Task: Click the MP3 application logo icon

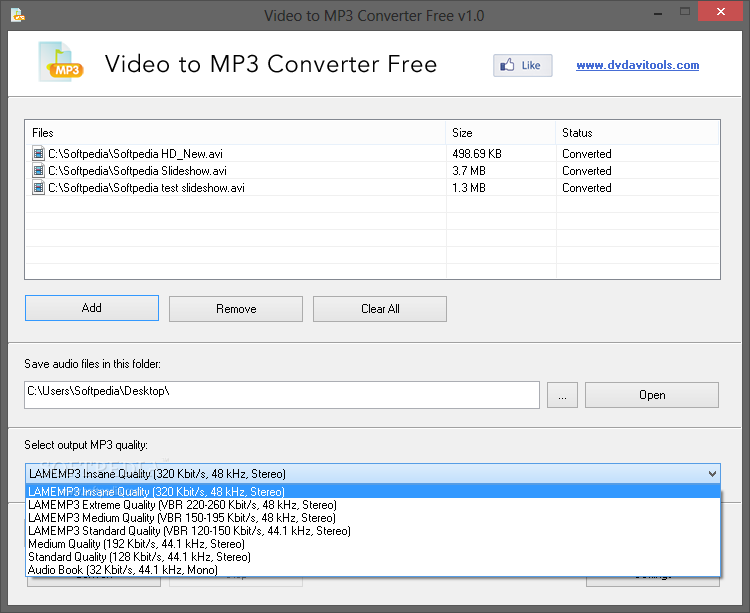Action: tap(61, 62)
